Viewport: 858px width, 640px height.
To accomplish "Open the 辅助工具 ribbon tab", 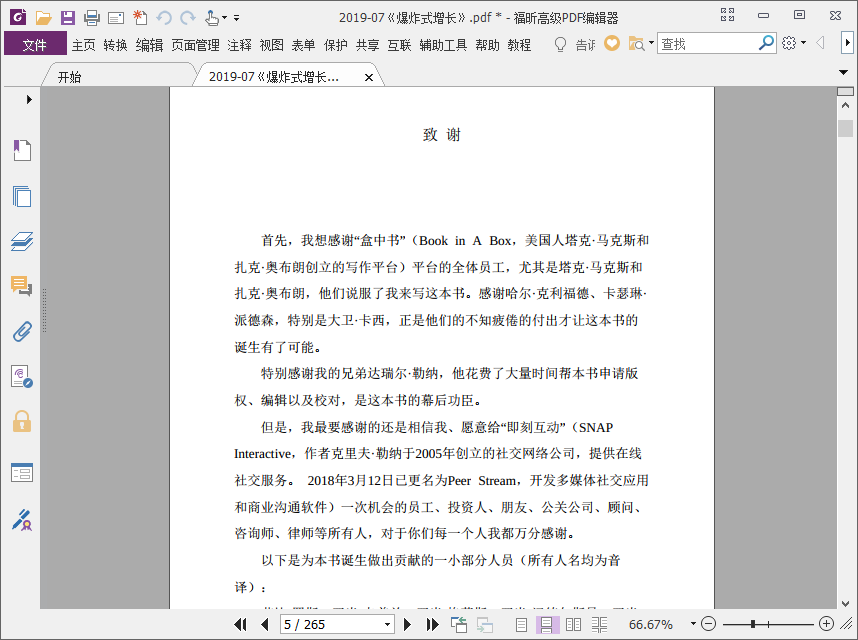I will [x=443, y=45].
